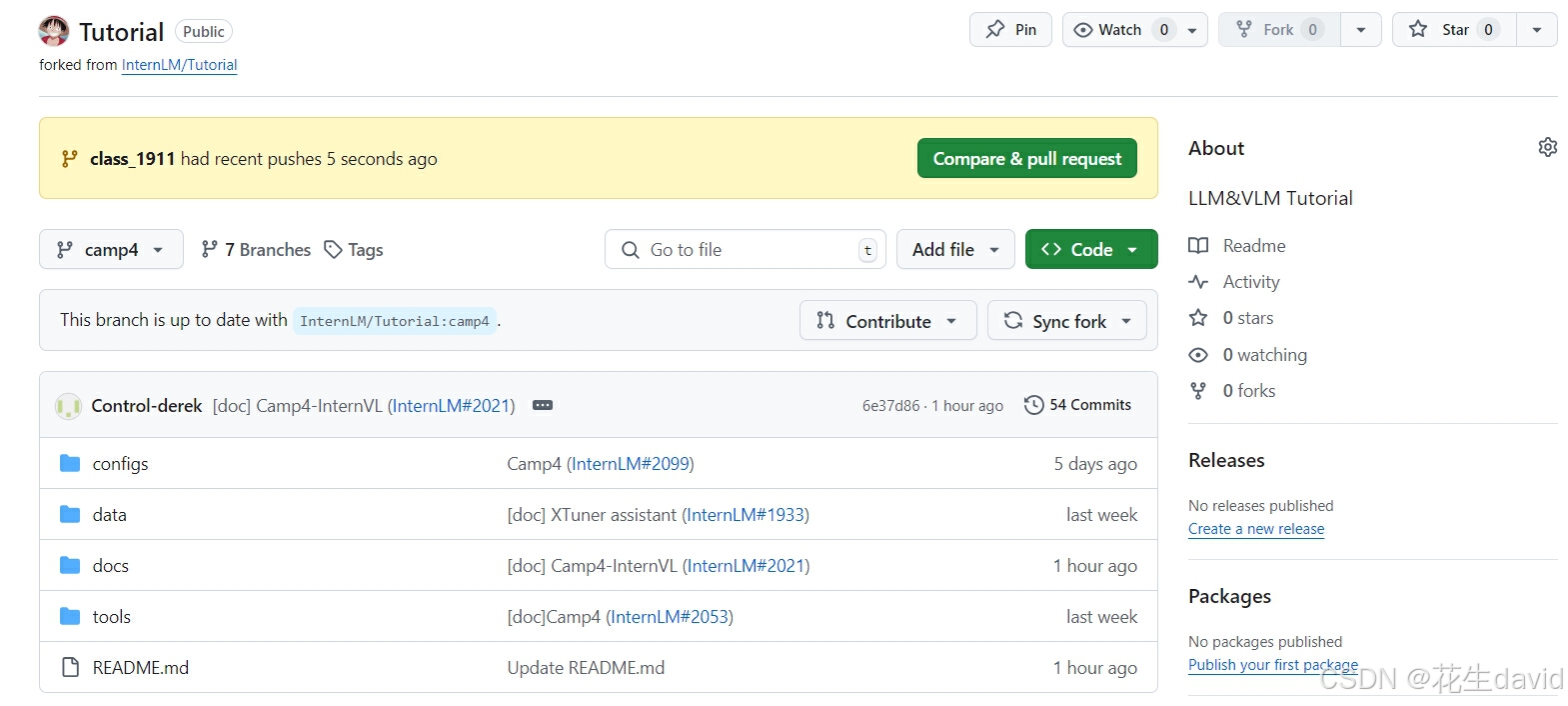View the 0 watching watchers list

1264,355
